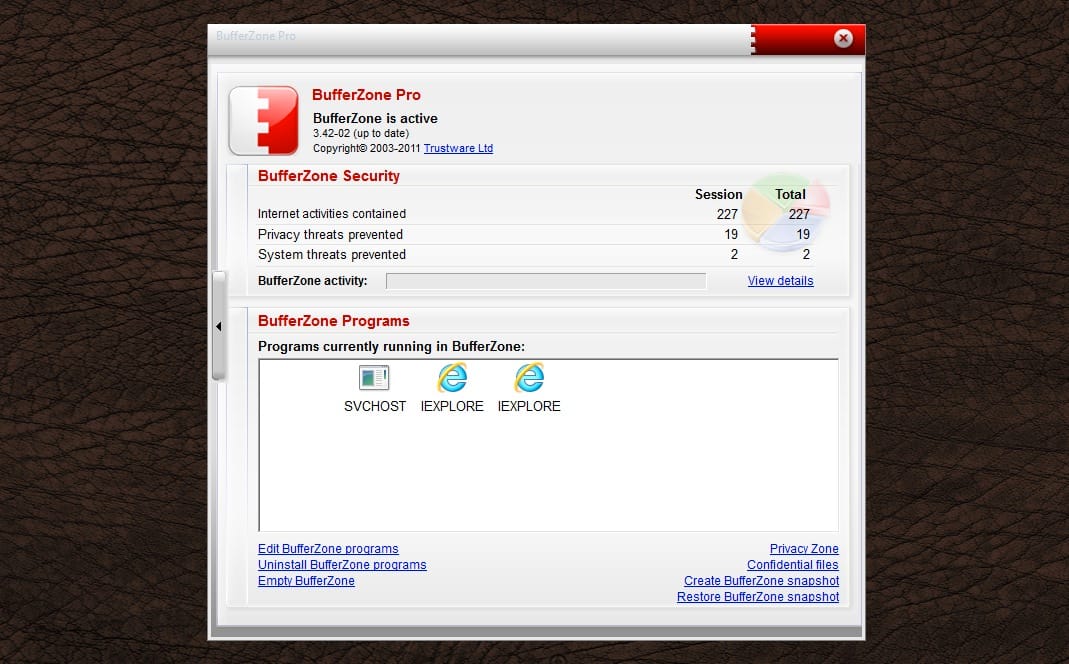Select the second IEXPLORE program icon

[x=529, y=378]
